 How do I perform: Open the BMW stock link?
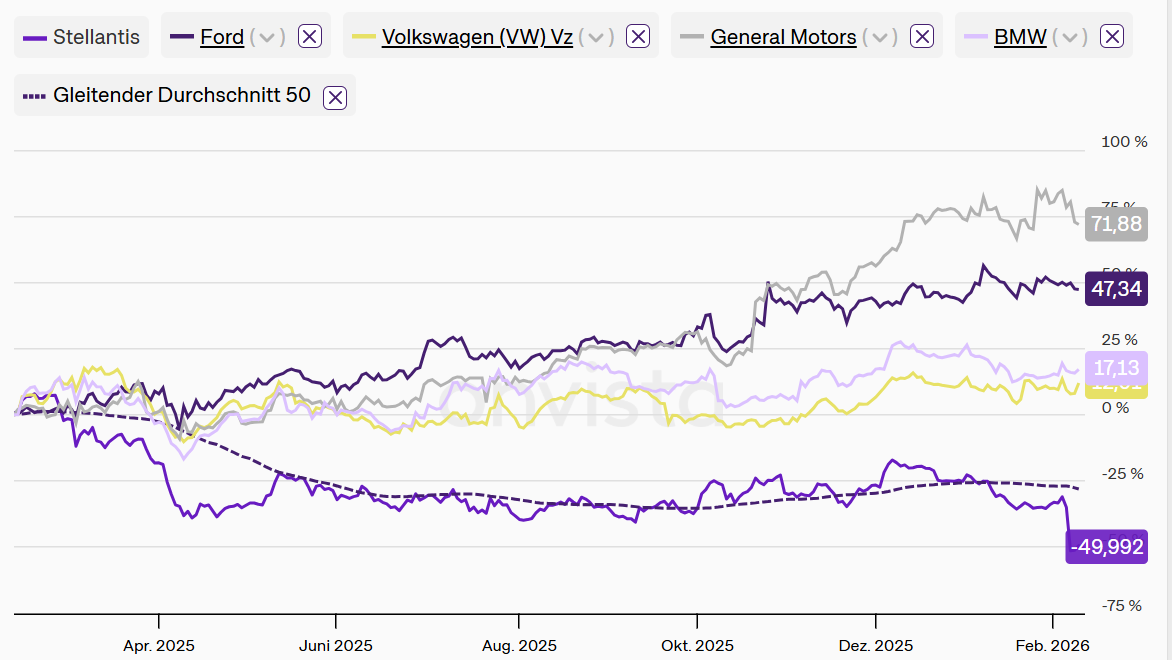pyautogui.click(x=1020, y=37)
